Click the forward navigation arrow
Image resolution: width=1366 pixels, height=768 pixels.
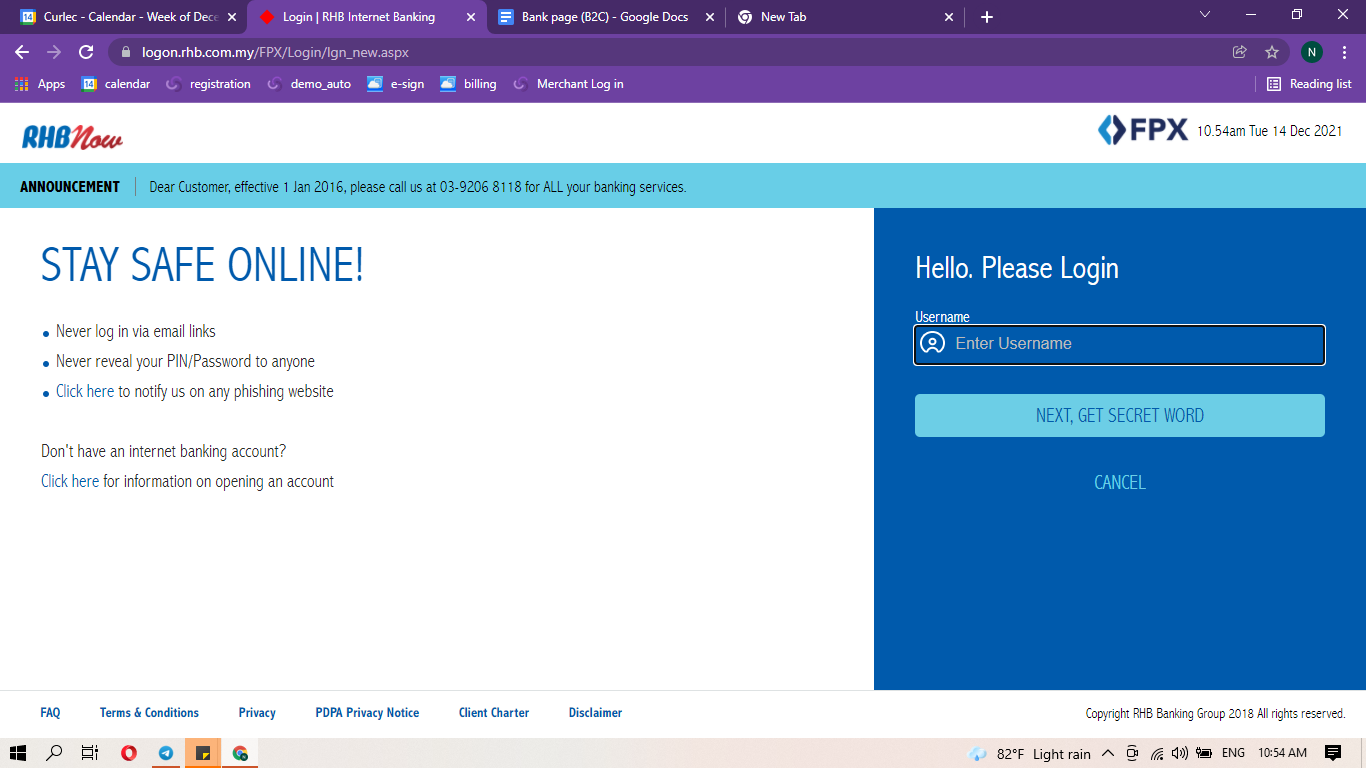coord(54,52)
